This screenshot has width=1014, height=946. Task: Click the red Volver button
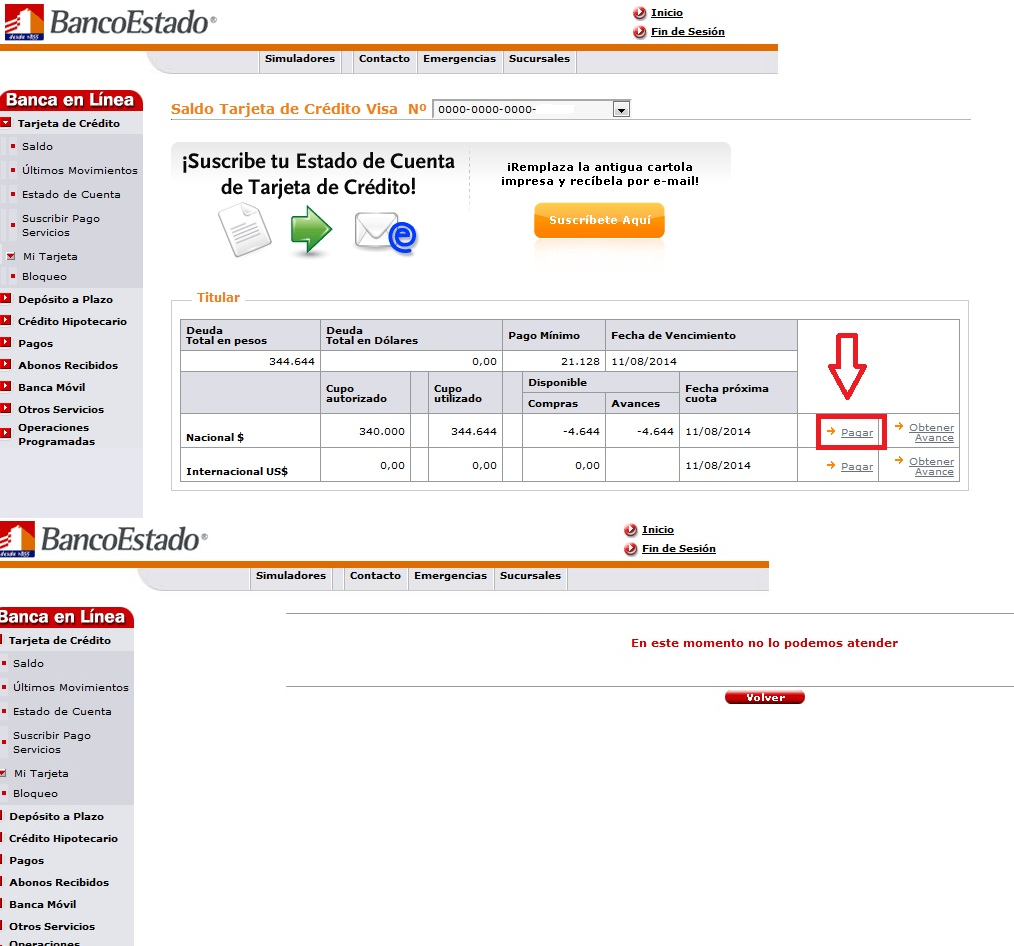click(x=765, y=697)
